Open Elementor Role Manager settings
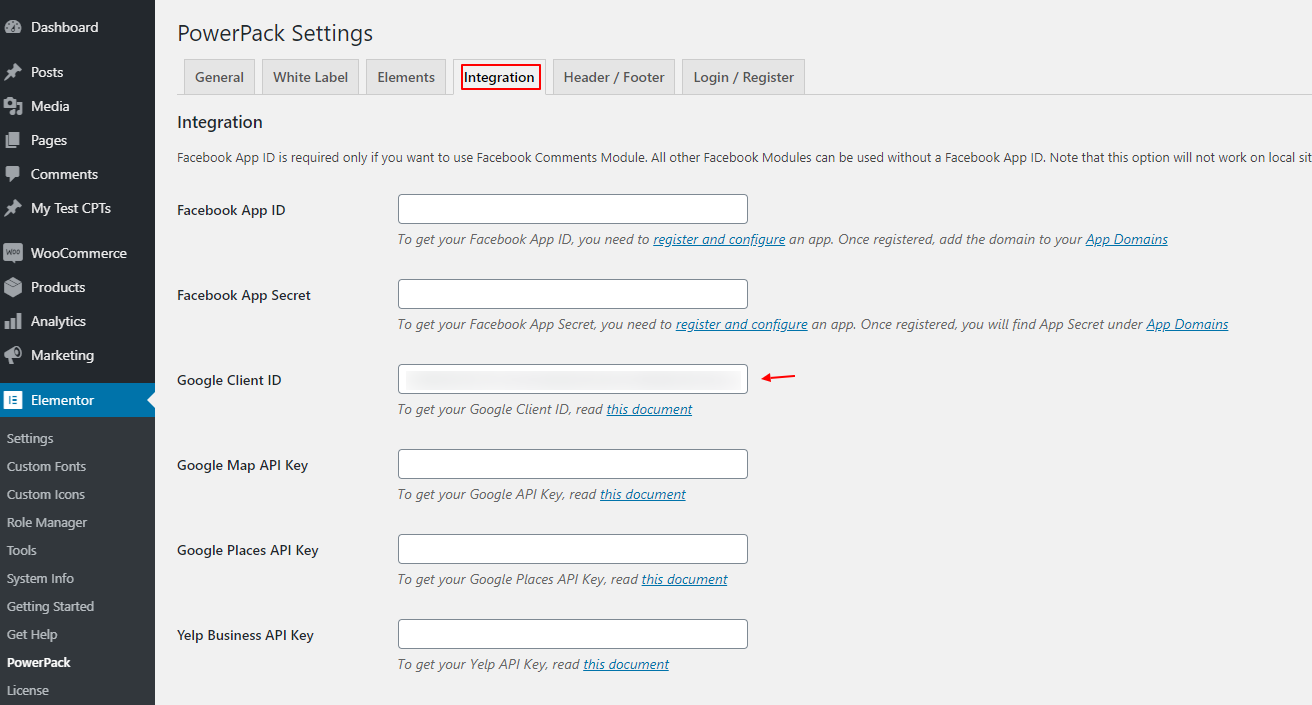 pos(45,521)
